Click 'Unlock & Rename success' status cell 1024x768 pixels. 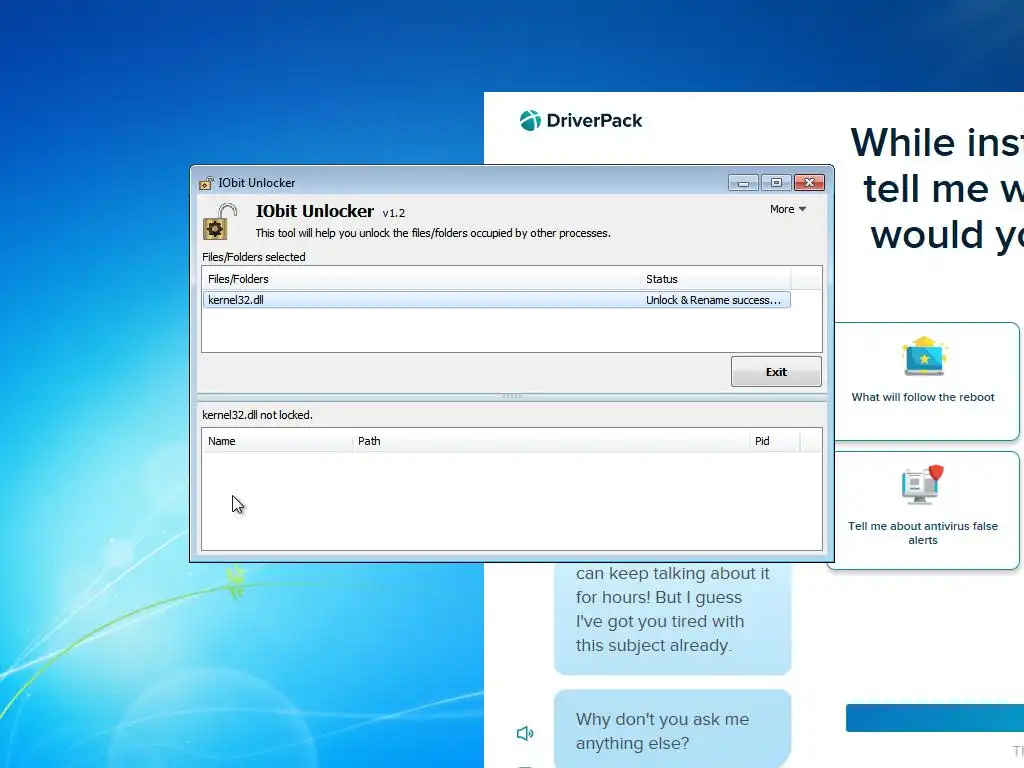713,300
